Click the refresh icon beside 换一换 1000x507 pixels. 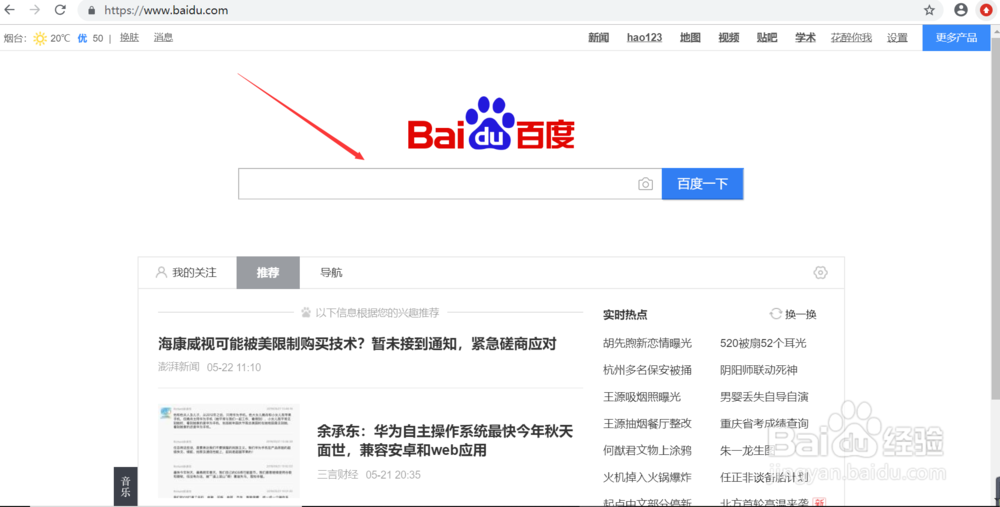tap(776, 314)
